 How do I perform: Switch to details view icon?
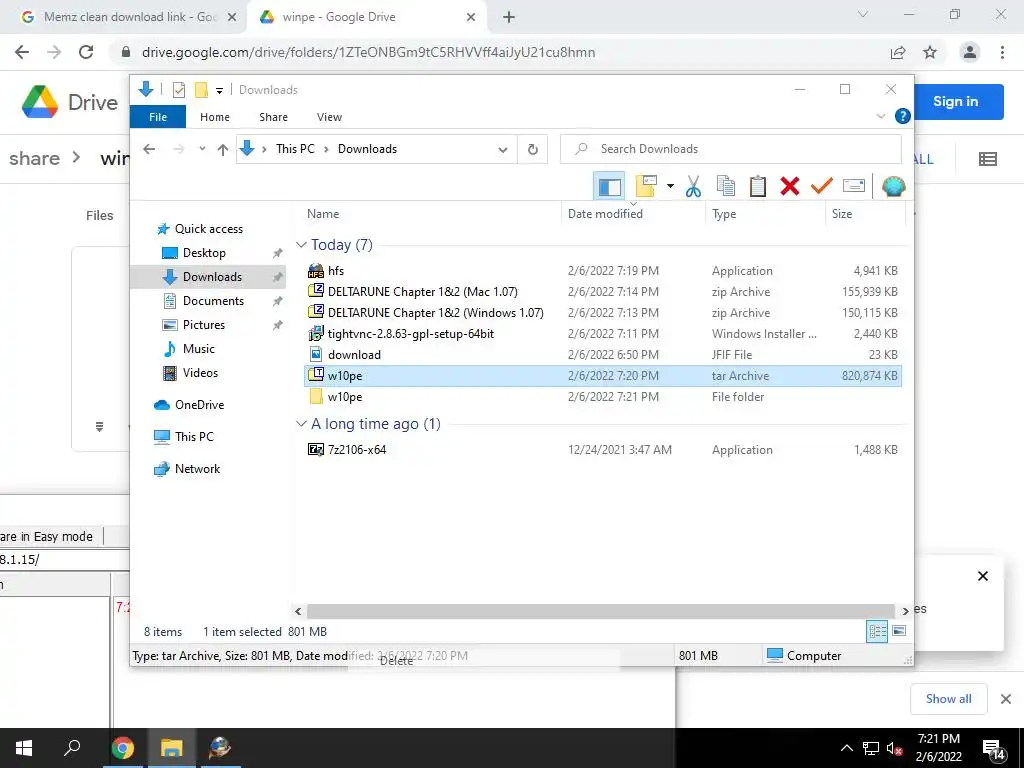pyautogui.click(x=877, y=631)
